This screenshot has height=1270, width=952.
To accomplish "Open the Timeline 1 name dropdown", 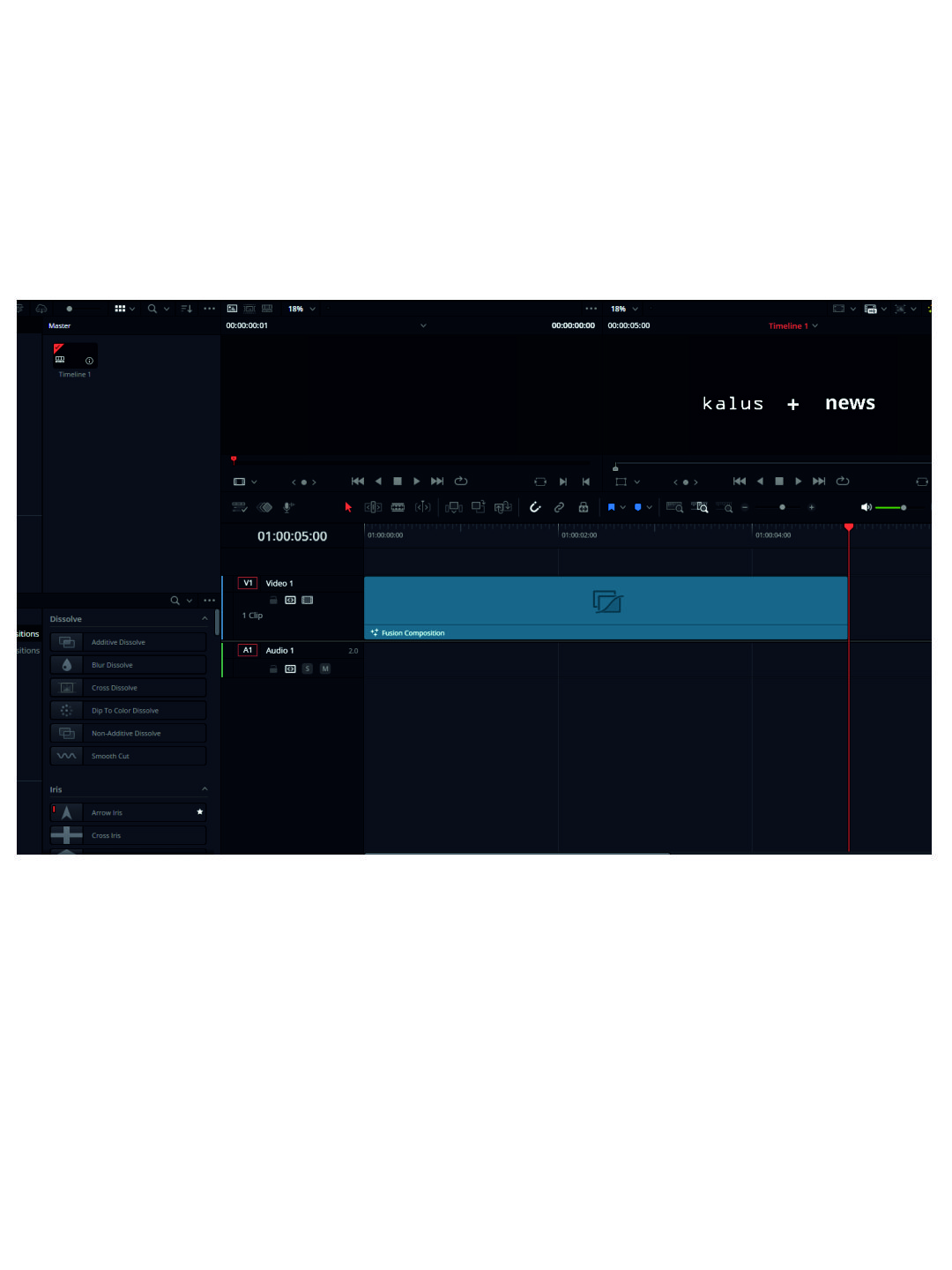I will point(792,326).
